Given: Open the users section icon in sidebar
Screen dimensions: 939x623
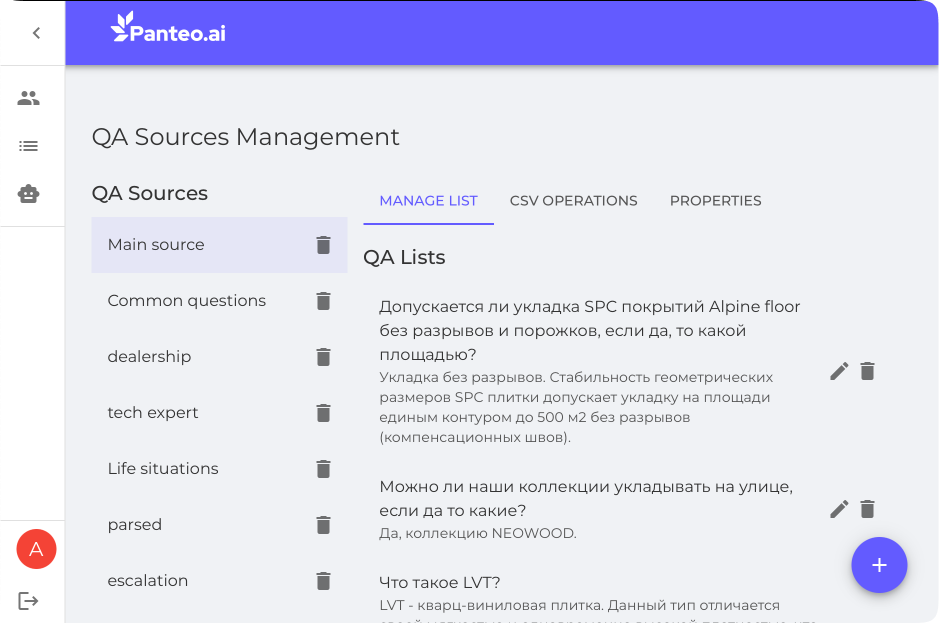Looking at the screenshot, I should 29,98.
